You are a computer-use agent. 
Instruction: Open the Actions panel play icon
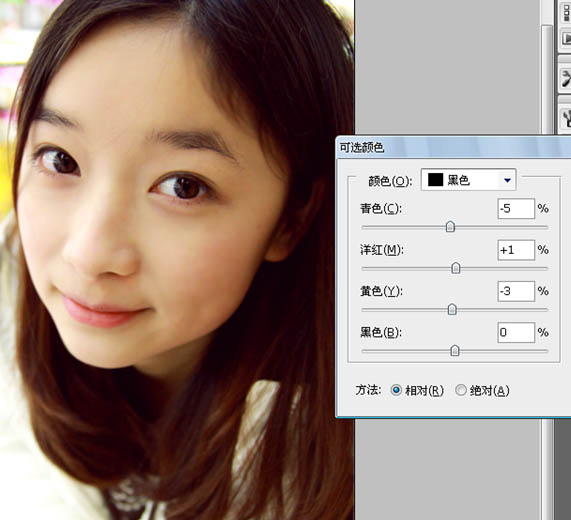[566, 38]
